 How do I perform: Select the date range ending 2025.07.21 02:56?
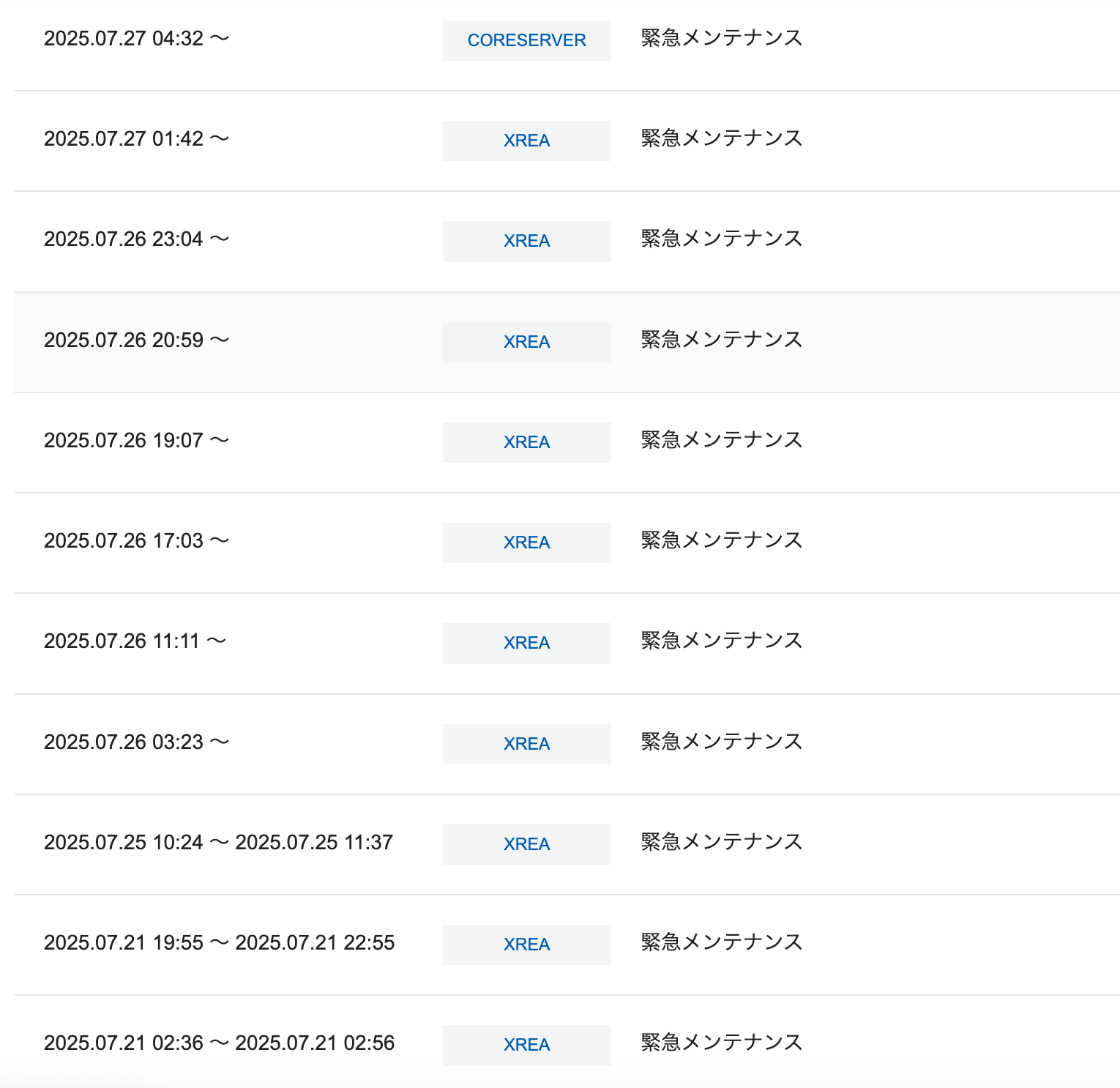pyautogui.click(x=220, y=1043)
